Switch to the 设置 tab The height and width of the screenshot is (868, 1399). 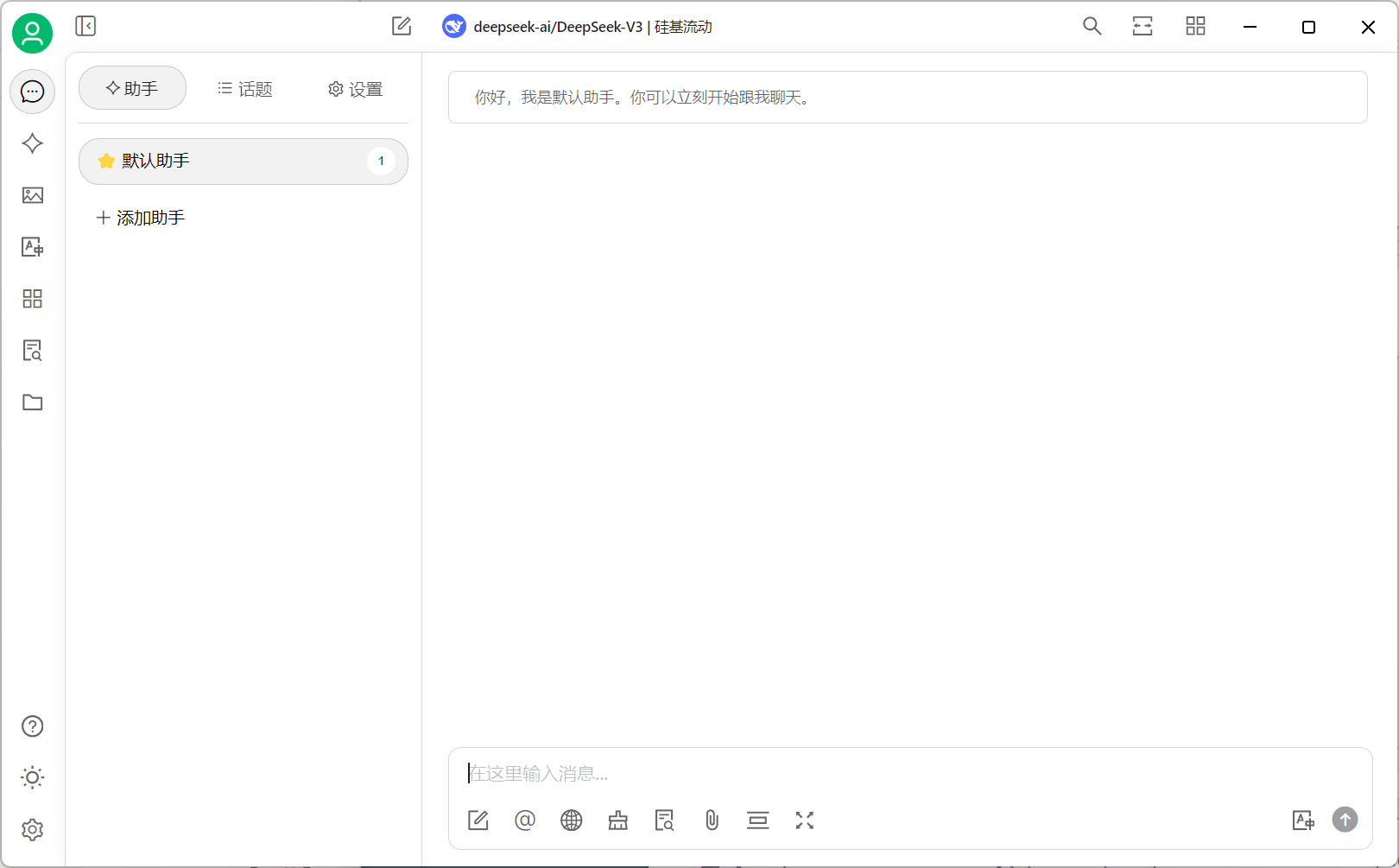click(x=355, y=89)
